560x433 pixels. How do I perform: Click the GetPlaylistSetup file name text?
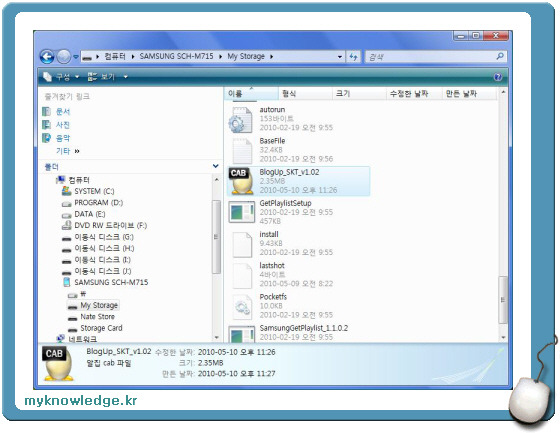tap(285, 203)
